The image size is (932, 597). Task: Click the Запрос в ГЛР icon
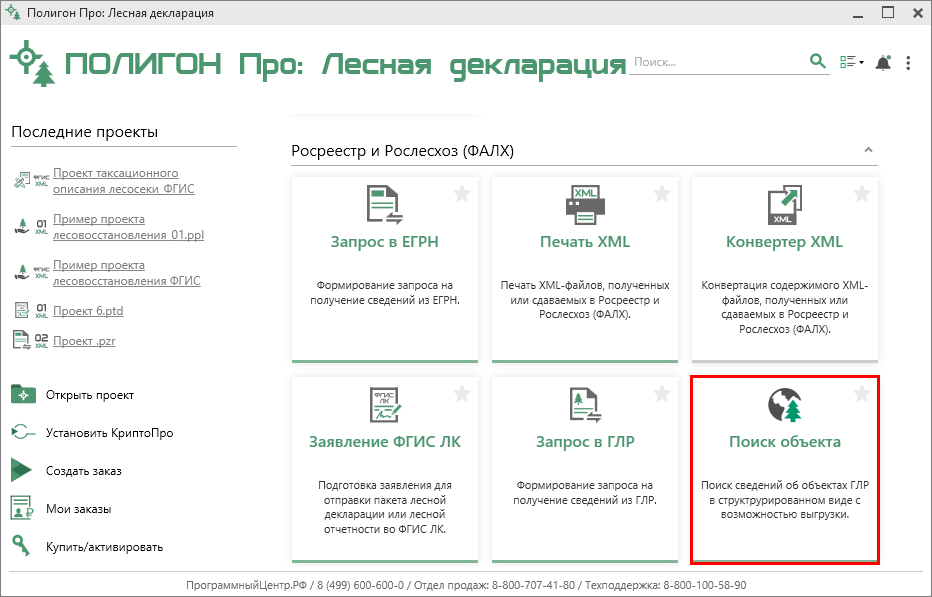[585, 404]
